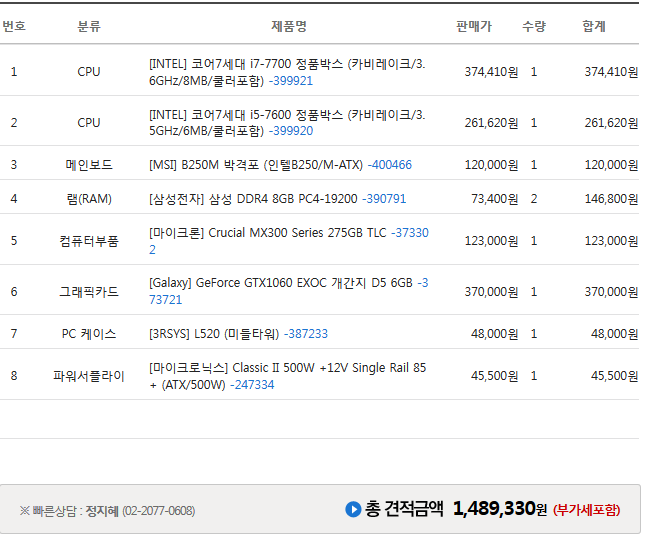Click the (부가세포함) red label
Screen dimensions: 646x535
[x=586, y=510]
